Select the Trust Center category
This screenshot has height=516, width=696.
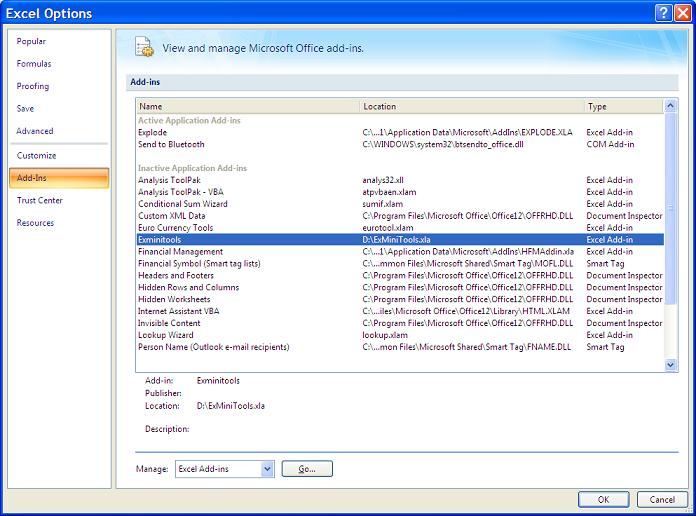pyautogui.click(x=40, y=200)
